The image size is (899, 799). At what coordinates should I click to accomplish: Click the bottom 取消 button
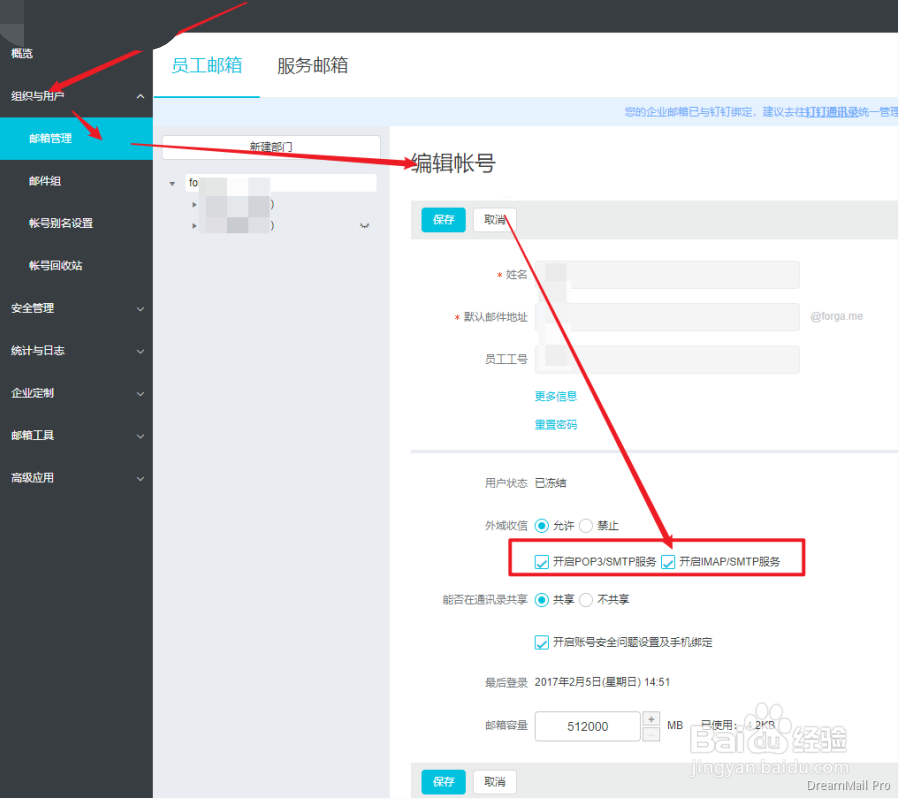(x=495, y=782)
